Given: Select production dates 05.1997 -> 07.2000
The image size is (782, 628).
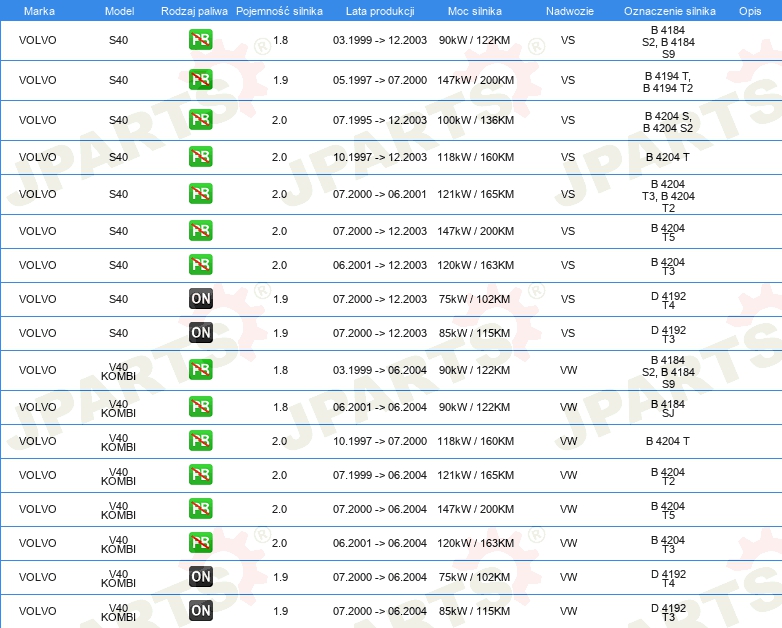Looking at the screenshot, I should (380, 80).
